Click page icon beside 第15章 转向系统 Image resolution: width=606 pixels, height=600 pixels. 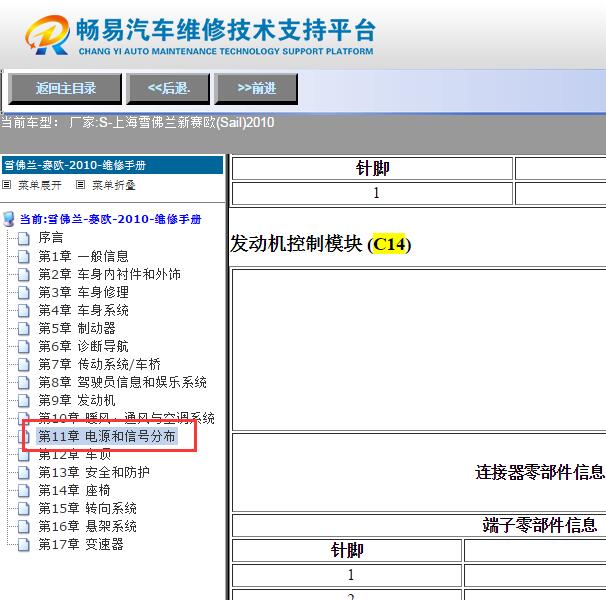24,508
